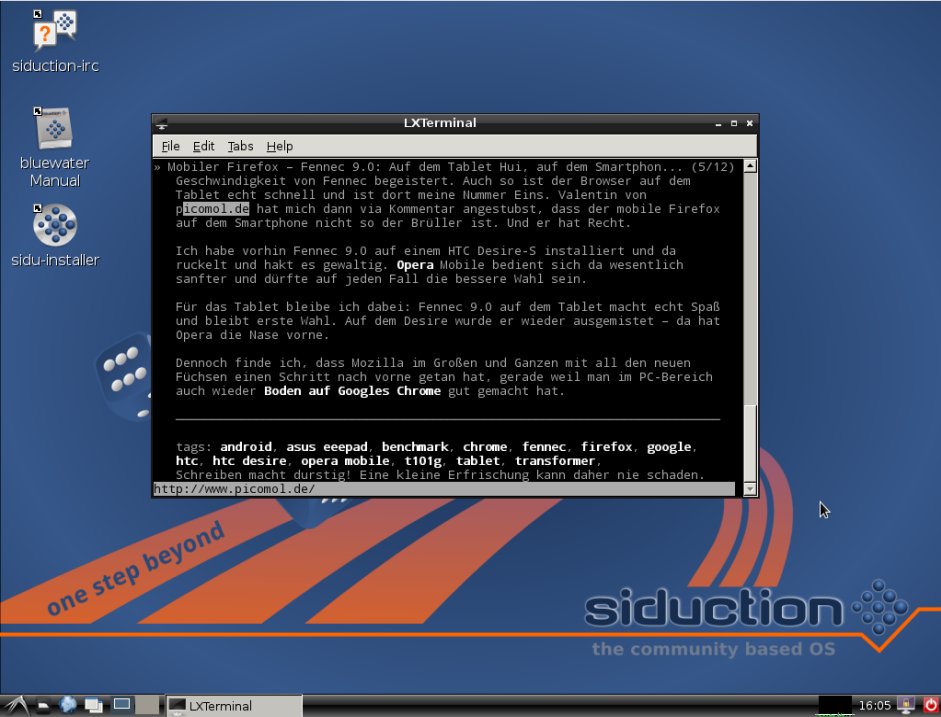Image resolution: width=941 pixels, height=717 pixels.
Task: Open the siduction-irc desktop icon
Action: coord(55,41)
